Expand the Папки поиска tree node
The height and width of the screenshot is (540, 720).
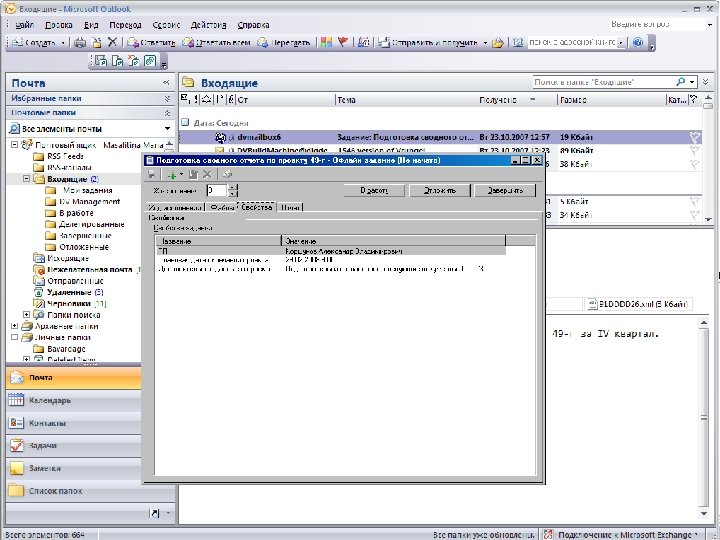click(x=27, y=315)
